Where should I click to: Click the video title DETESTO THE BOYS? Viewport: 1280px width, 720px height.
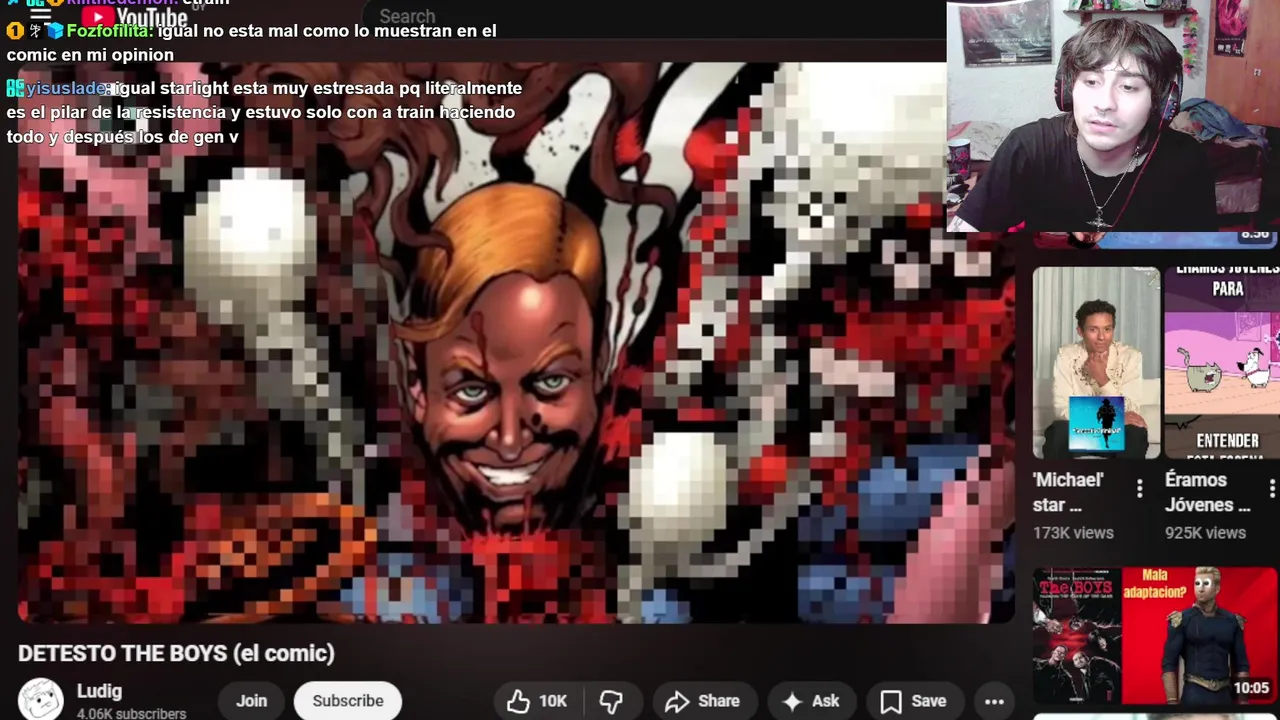pyautogui.click(x=176, y=653)
